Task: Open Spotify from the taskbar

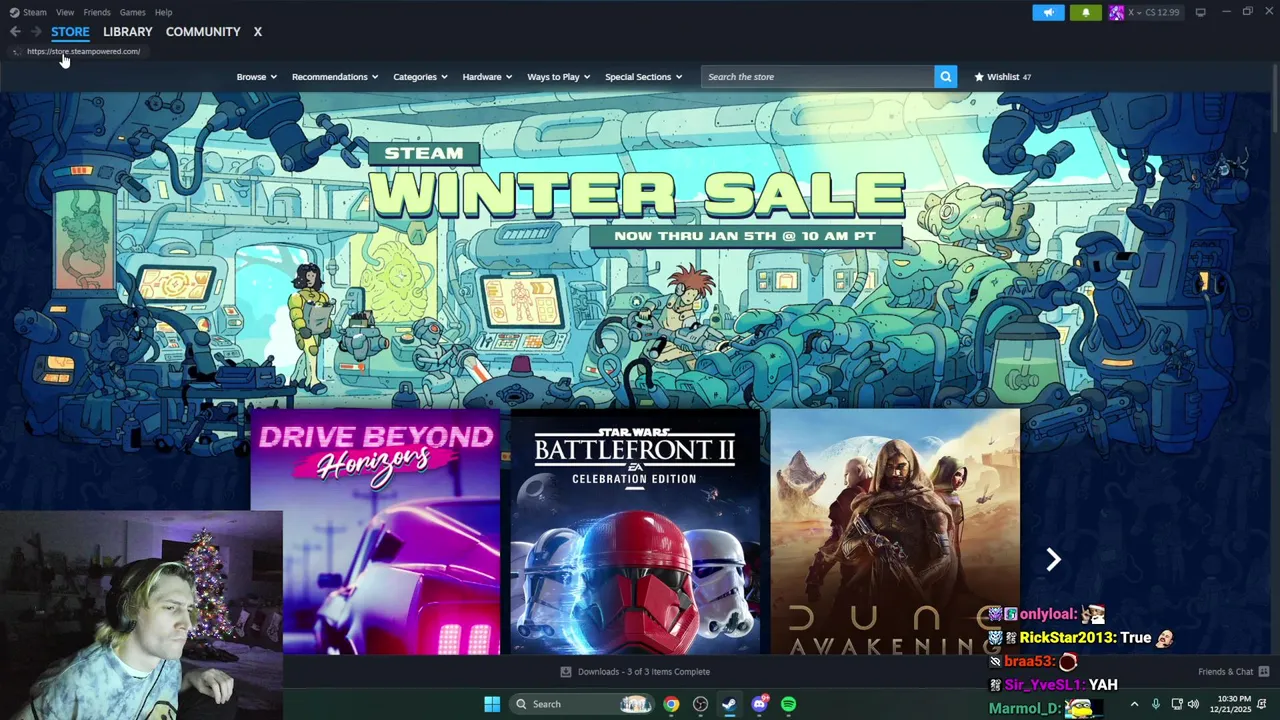Action: 788,704
